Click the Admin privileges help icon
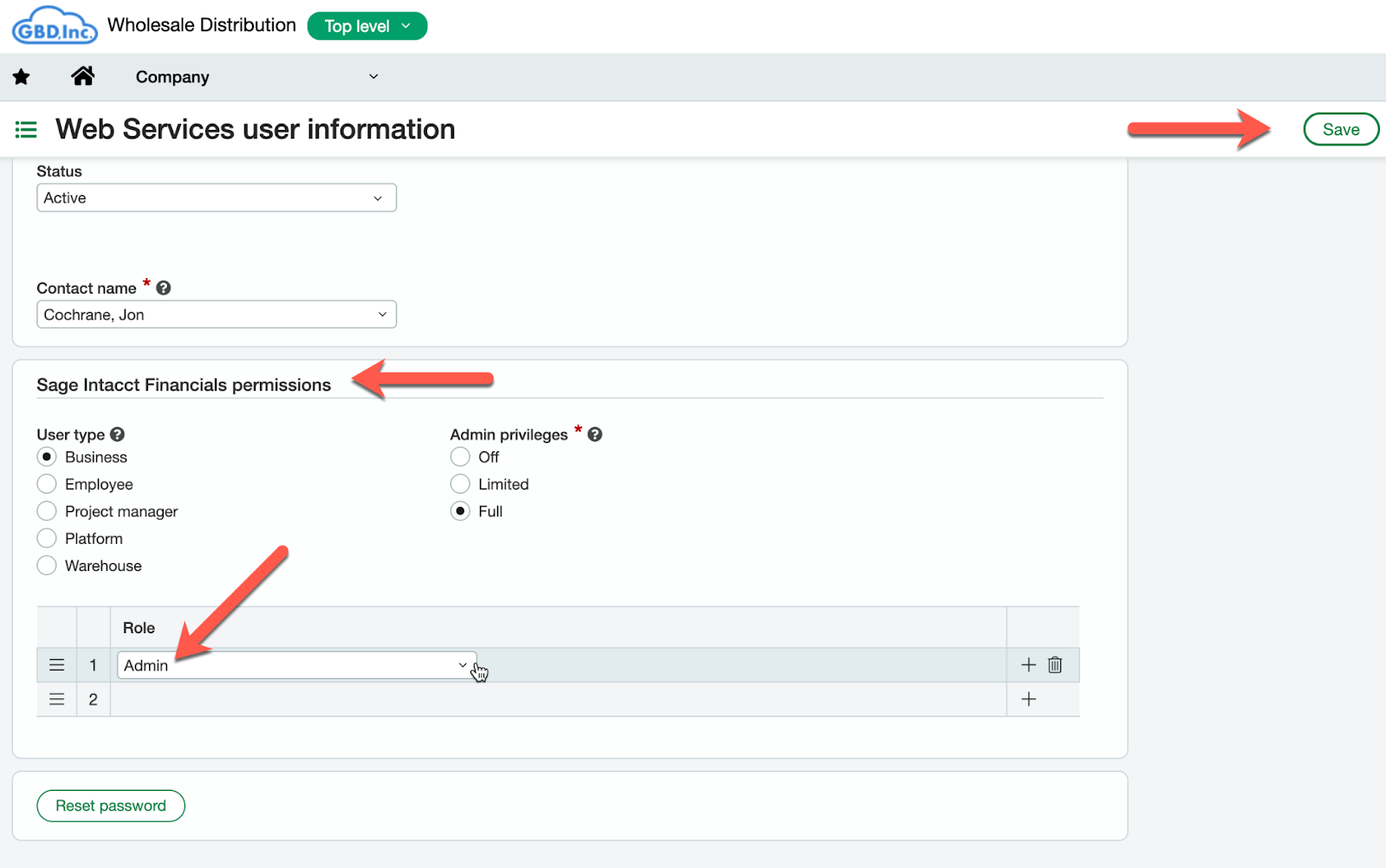Viewport: 1386px width, 868px height. (x=595, y=434)
